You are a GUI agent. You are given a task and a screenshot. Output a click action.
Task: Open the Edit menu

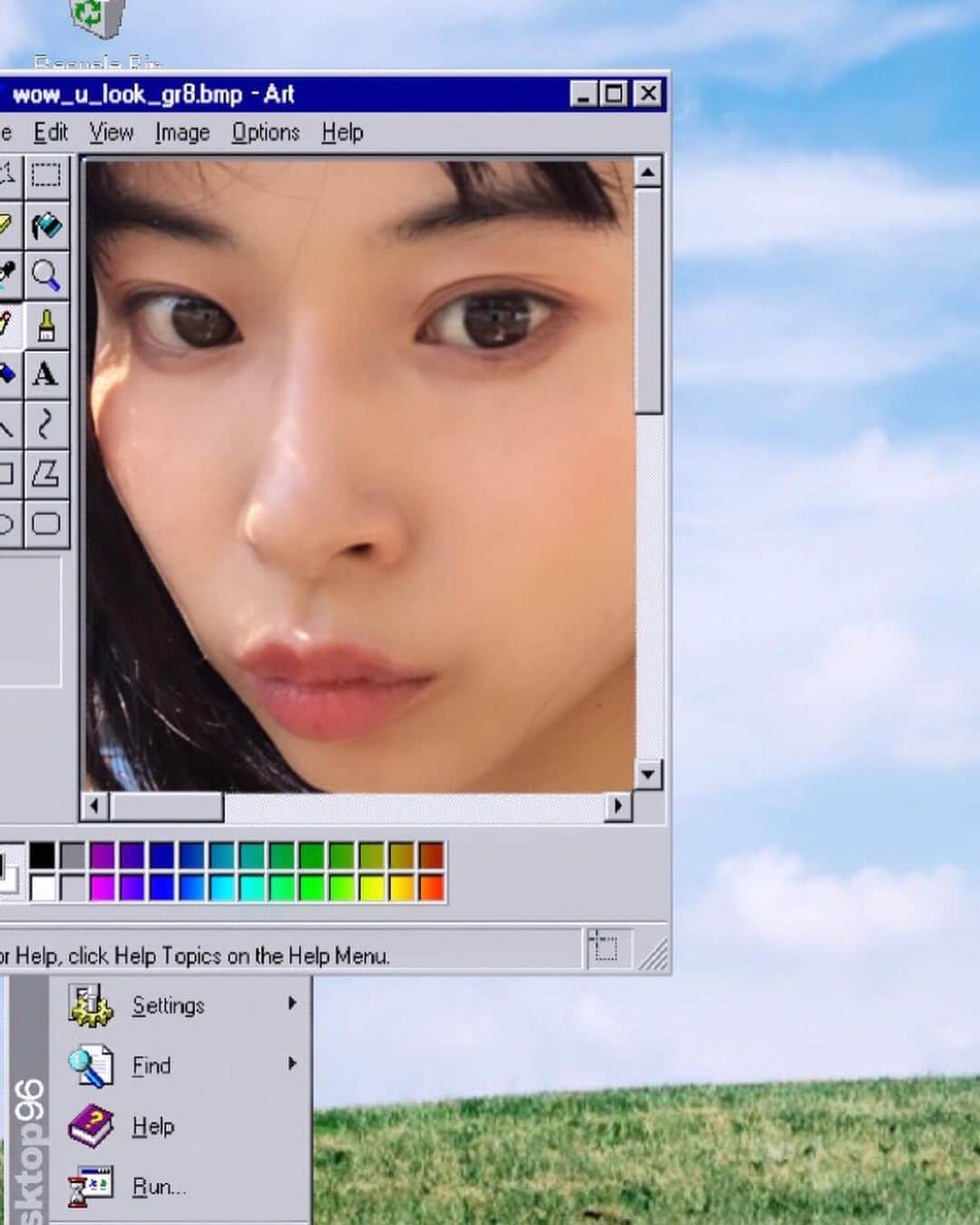51,132
